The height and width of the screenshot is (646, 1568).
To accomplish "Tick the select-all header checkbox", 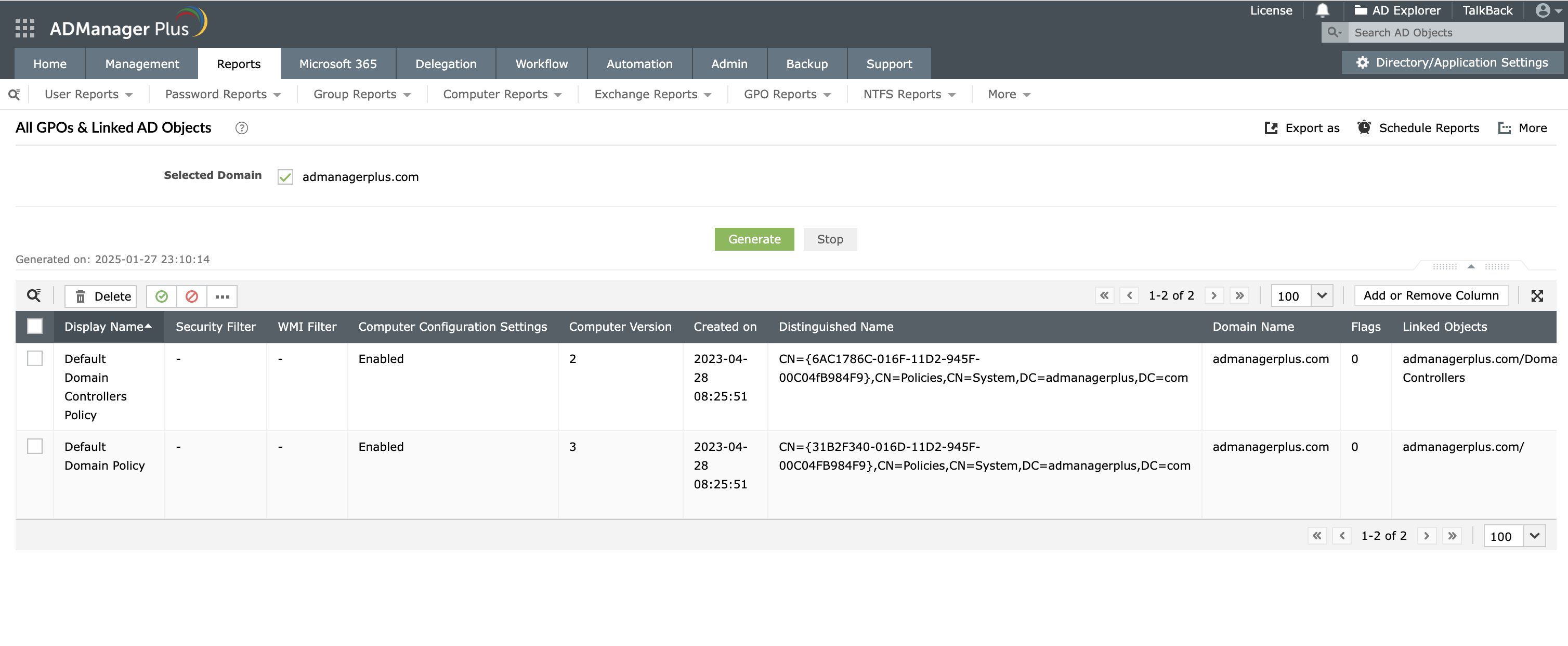I will [35, 326].
